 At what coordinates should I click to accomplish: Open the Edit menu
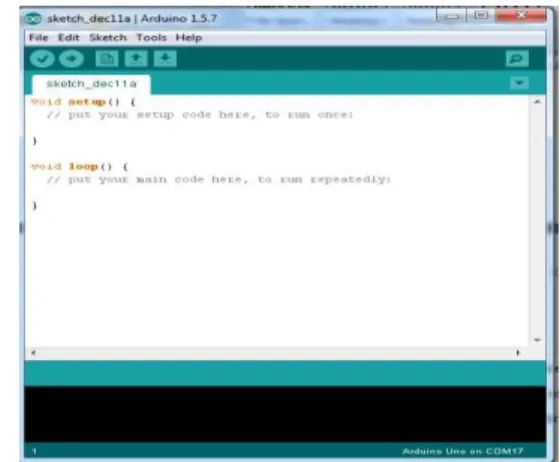point(69,37)
